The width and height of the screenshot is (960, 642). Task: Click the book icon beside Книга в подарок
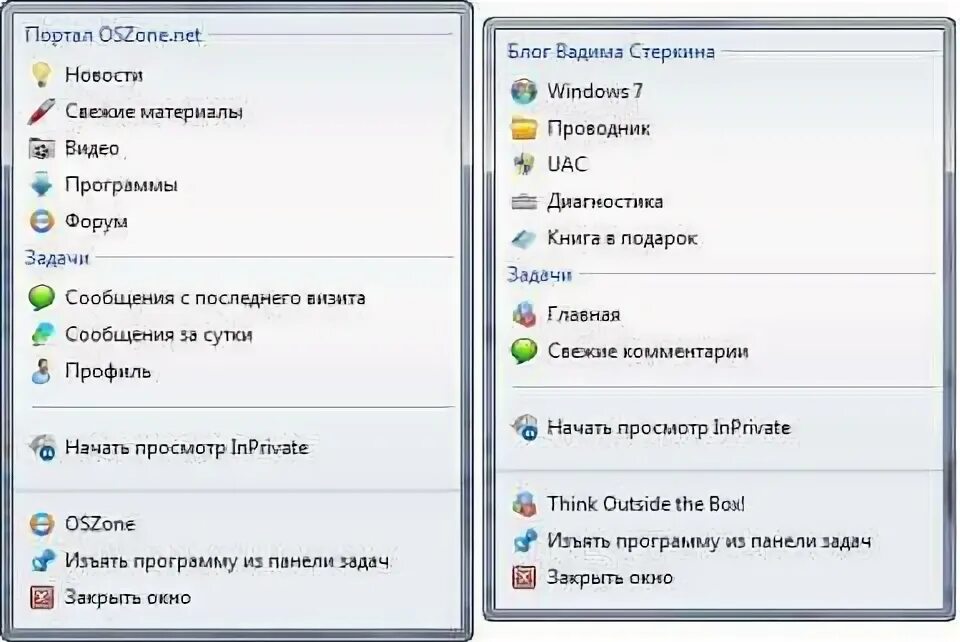click(523, 238)
